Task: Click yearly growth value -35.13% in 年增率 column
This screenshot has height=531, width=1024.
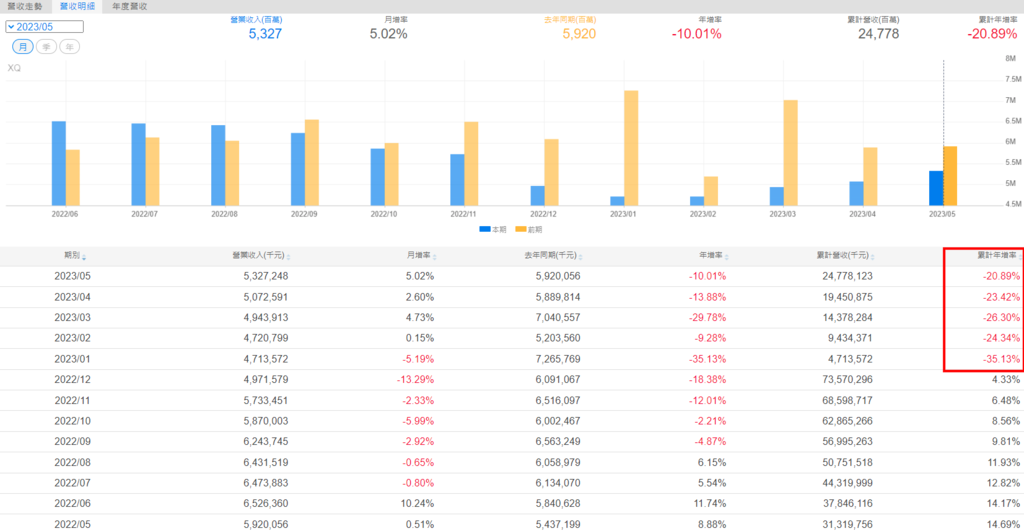Action: (707, 359)
